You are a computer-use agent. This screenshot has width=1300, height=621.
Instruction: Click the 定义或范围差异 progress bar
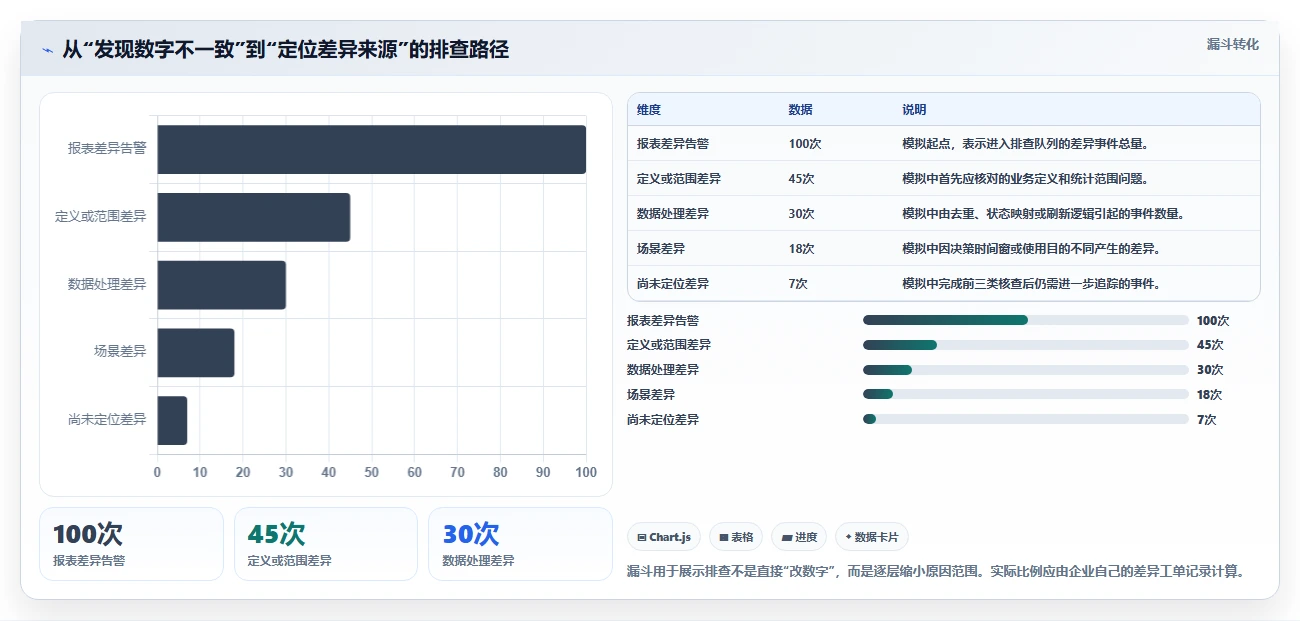[x=1025, y=345]
